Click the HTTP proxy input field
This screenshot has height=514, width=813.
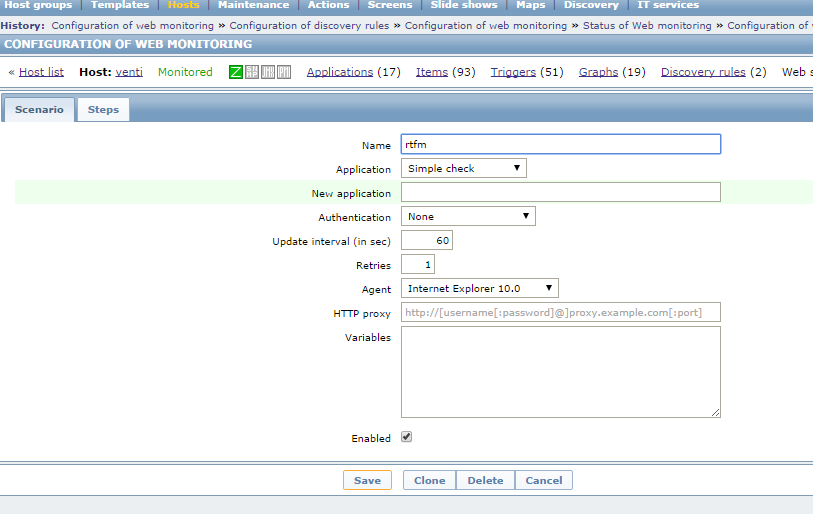561,312
